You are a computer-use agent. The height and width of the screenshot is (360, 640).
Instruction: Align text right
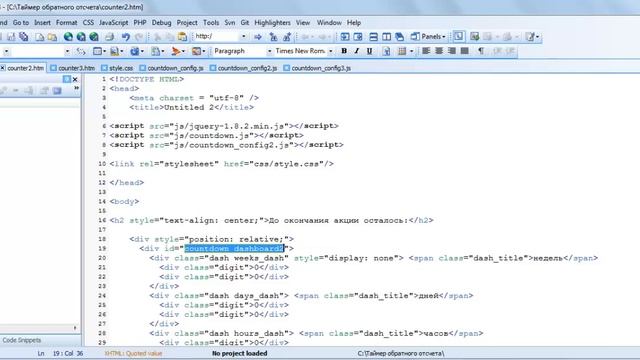[451, 51]
